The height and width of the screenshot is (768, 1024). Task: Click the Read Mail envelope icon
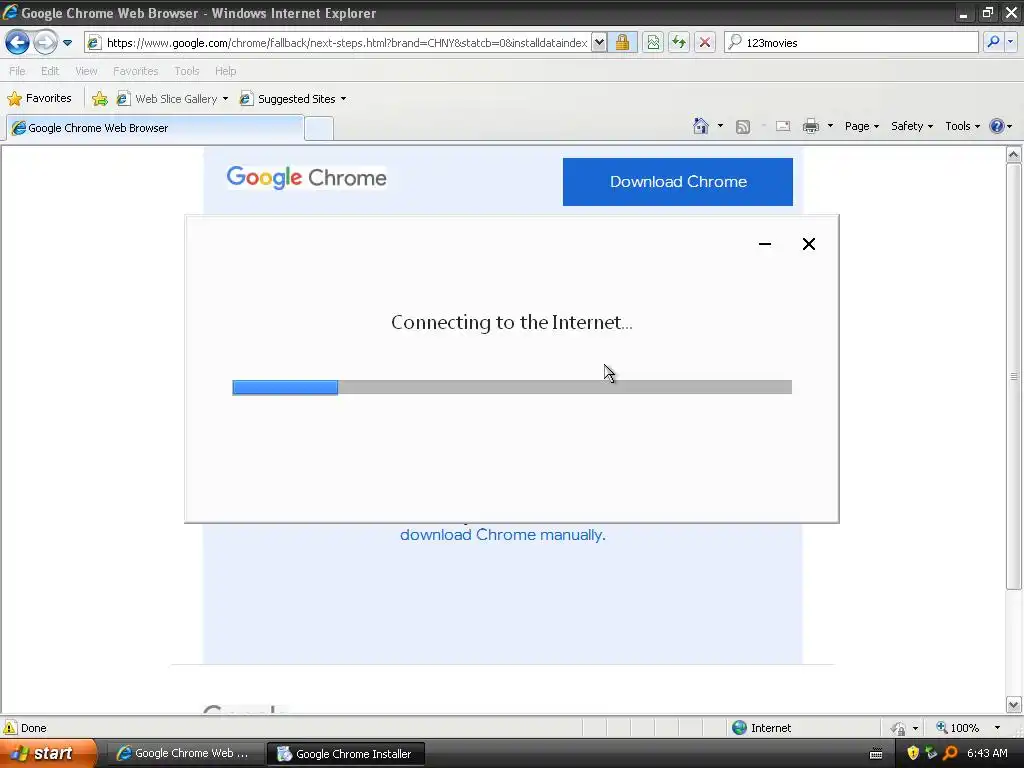[783, 126]
